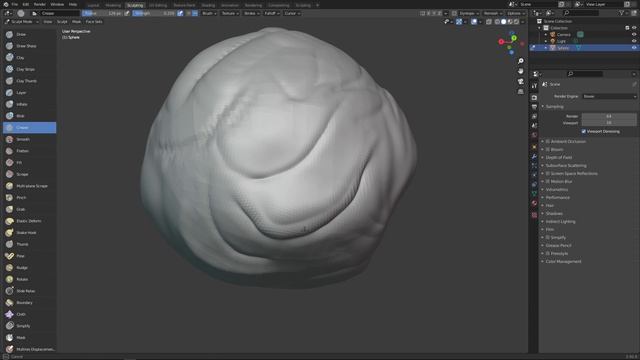Open the Stroke dropdown in header
The image size is (640, 360).
point(251,13)
